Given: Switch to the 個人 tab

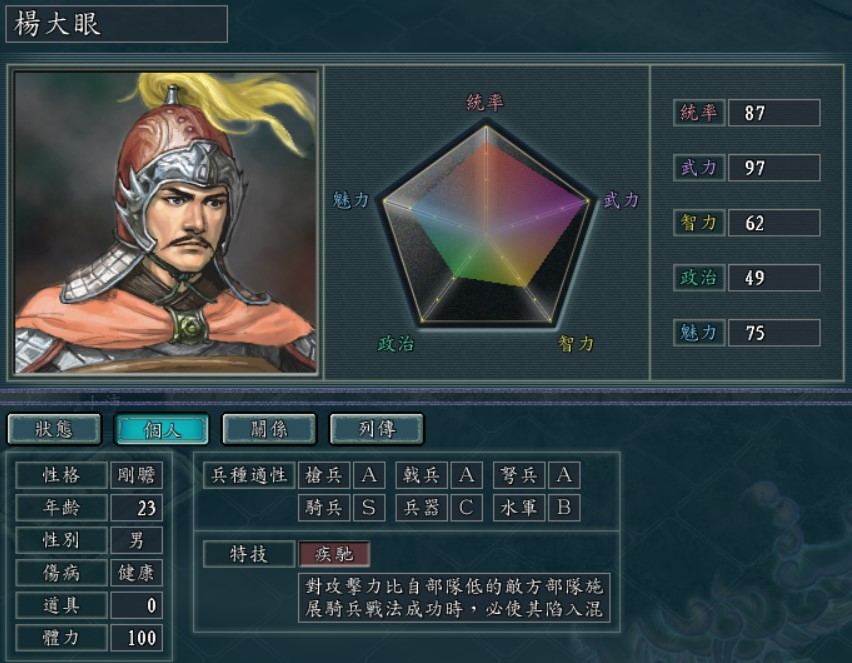Looking at the screenshot, I should [161, 429].
